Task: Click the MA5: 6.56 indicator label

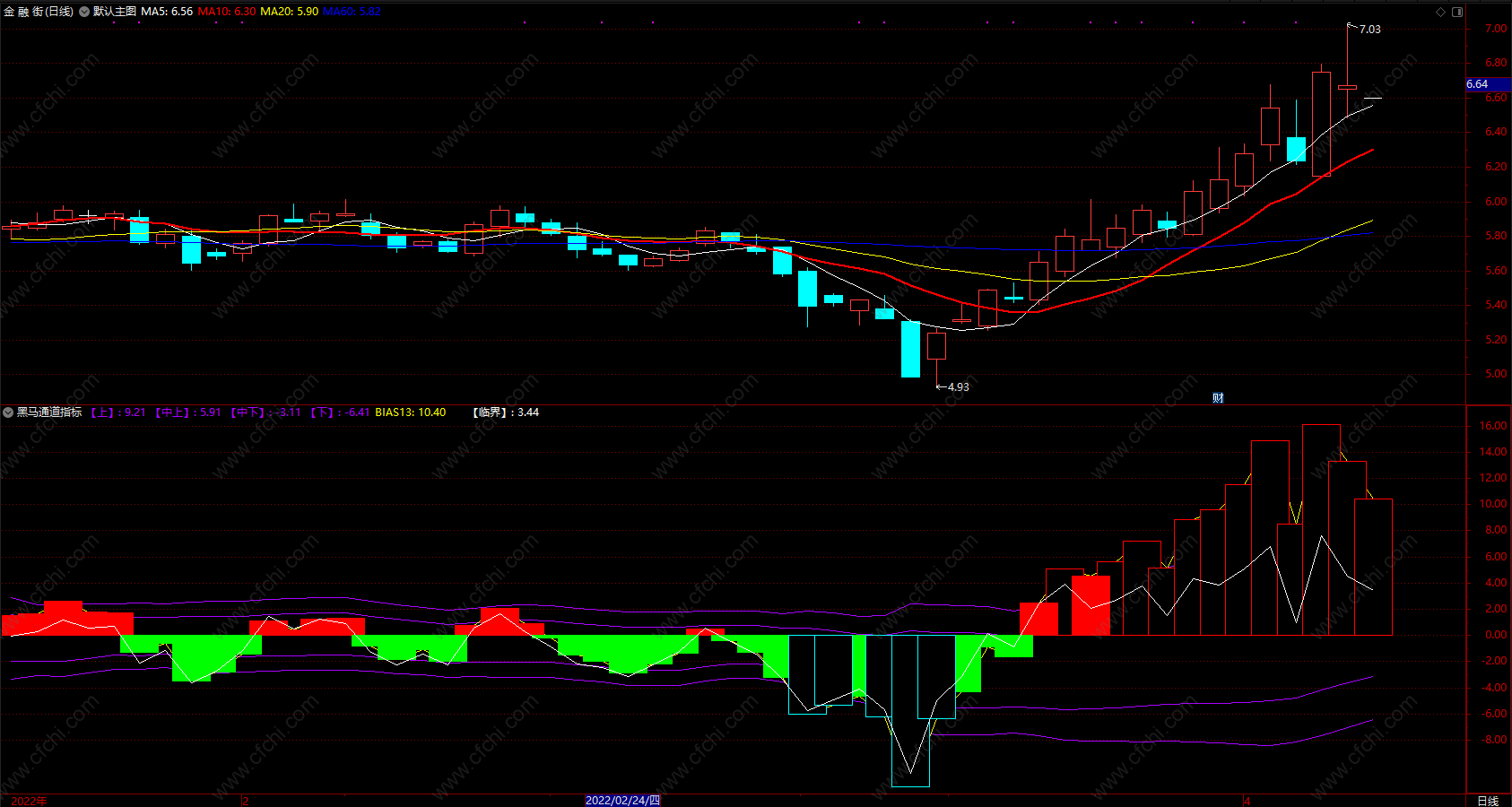Action: tap(167, 12)
